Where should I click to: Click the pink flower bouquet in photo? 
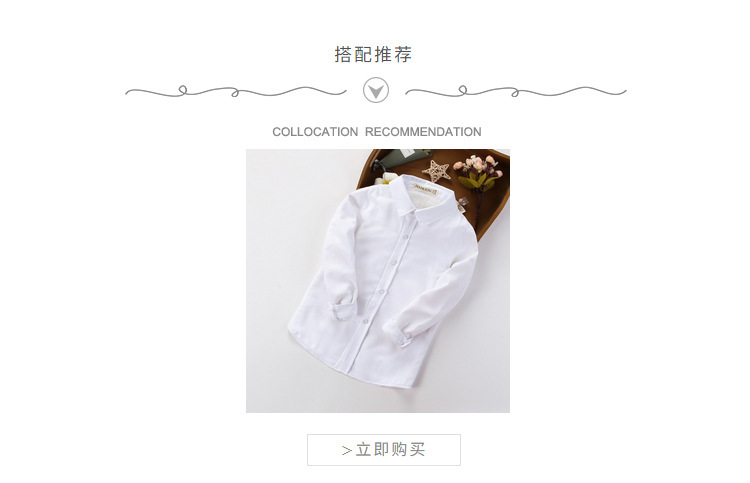click(x=478, y=173)
